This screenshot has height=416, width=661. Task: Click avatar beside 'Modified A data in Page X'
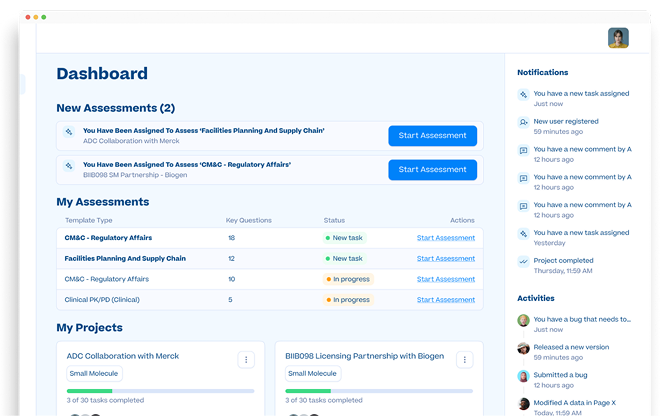[x=523, y=404]
